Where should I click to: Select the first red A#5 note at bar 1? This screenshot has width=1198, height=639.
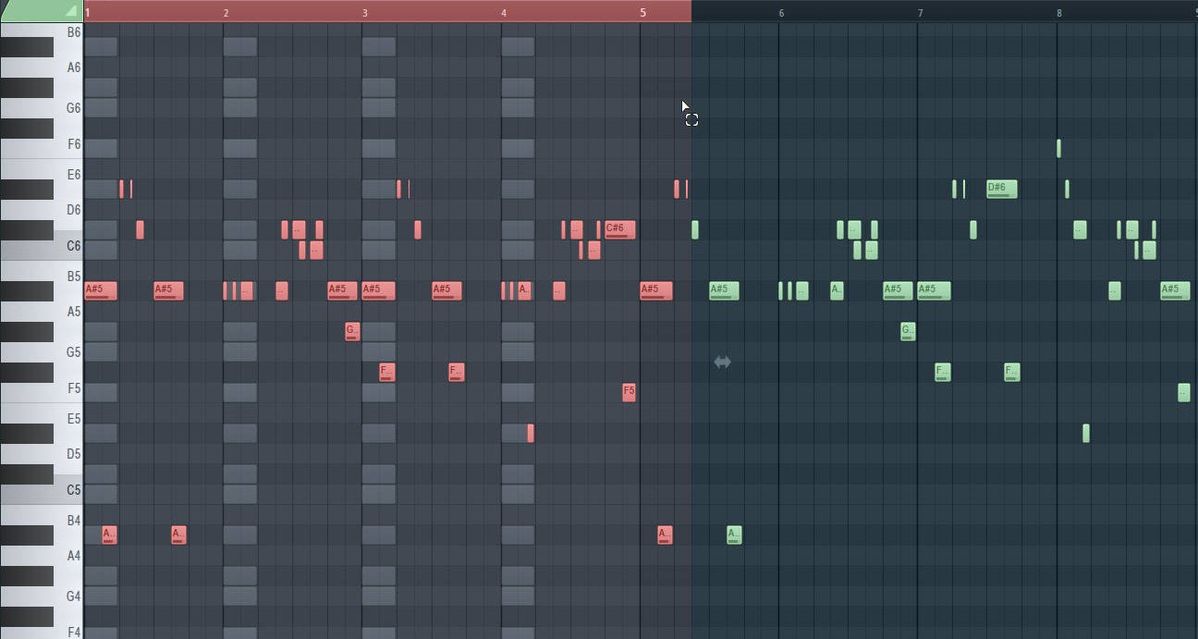(x=100, y=290)
